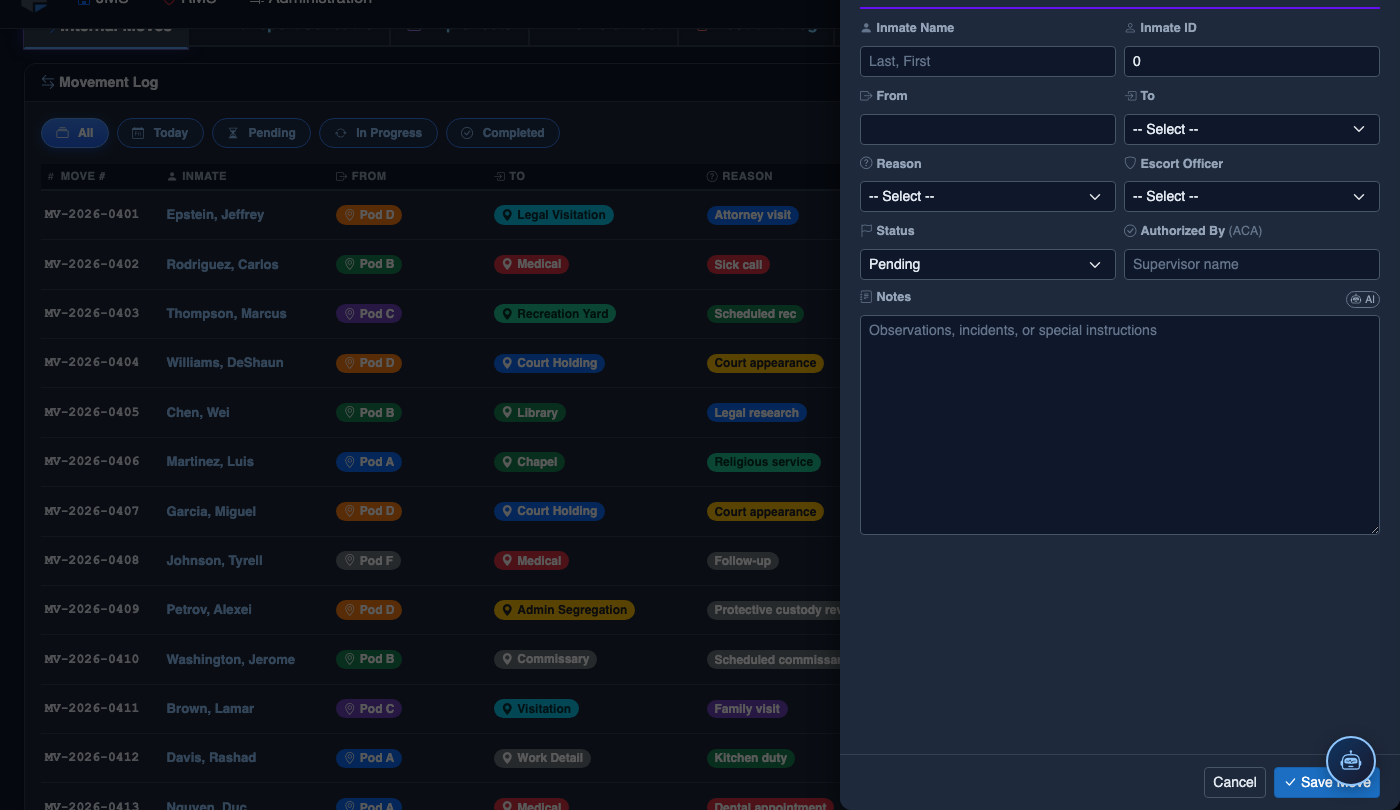1400x810 pixels.
Task: Open the Status dropdown showing Pending
Action: pyautogui.click(x=988, y=264)
